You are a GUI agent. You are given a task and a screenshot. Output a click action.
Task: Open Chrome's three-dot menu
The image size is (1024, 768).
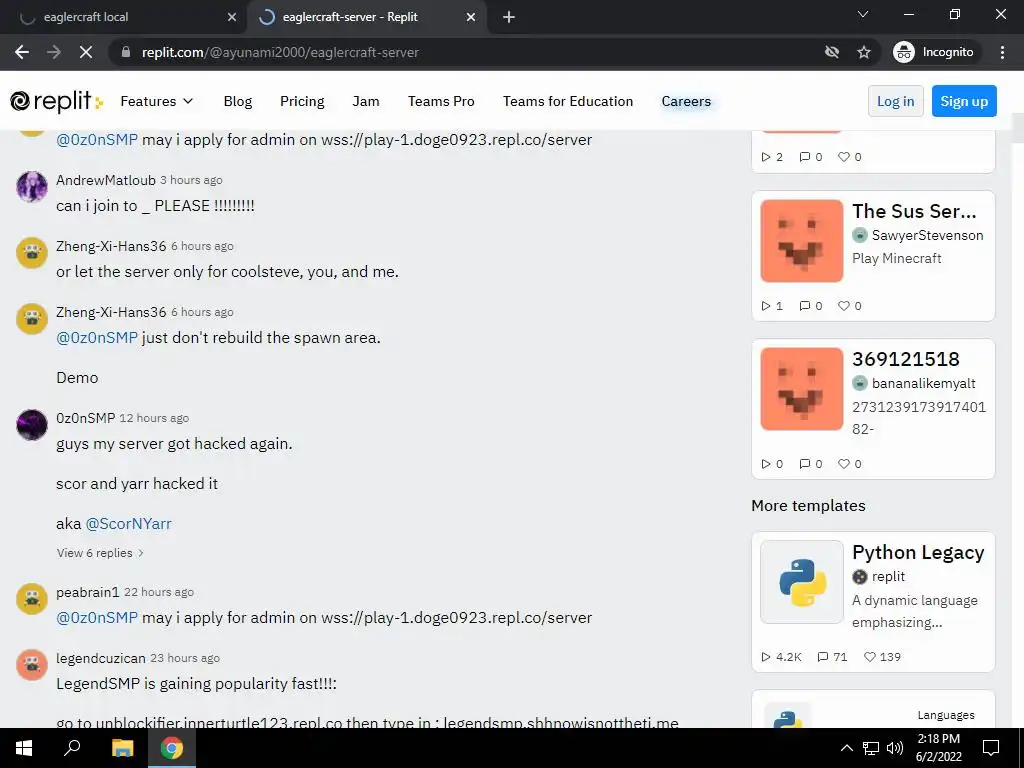click(1002, 52)
